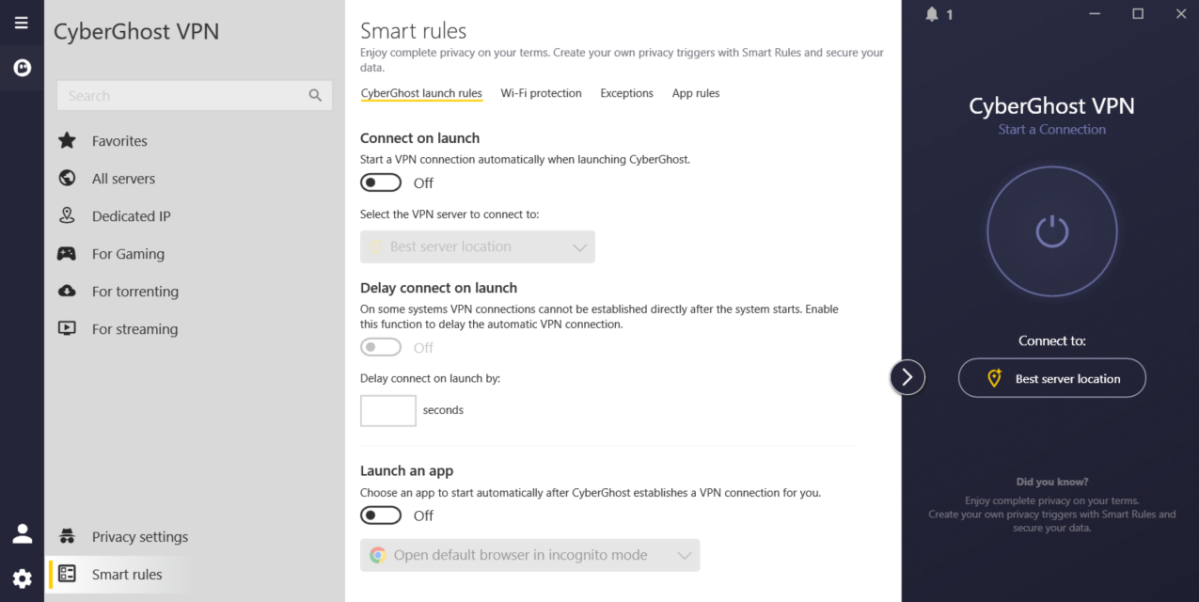Select the Exceptions tab

(626, 93)
